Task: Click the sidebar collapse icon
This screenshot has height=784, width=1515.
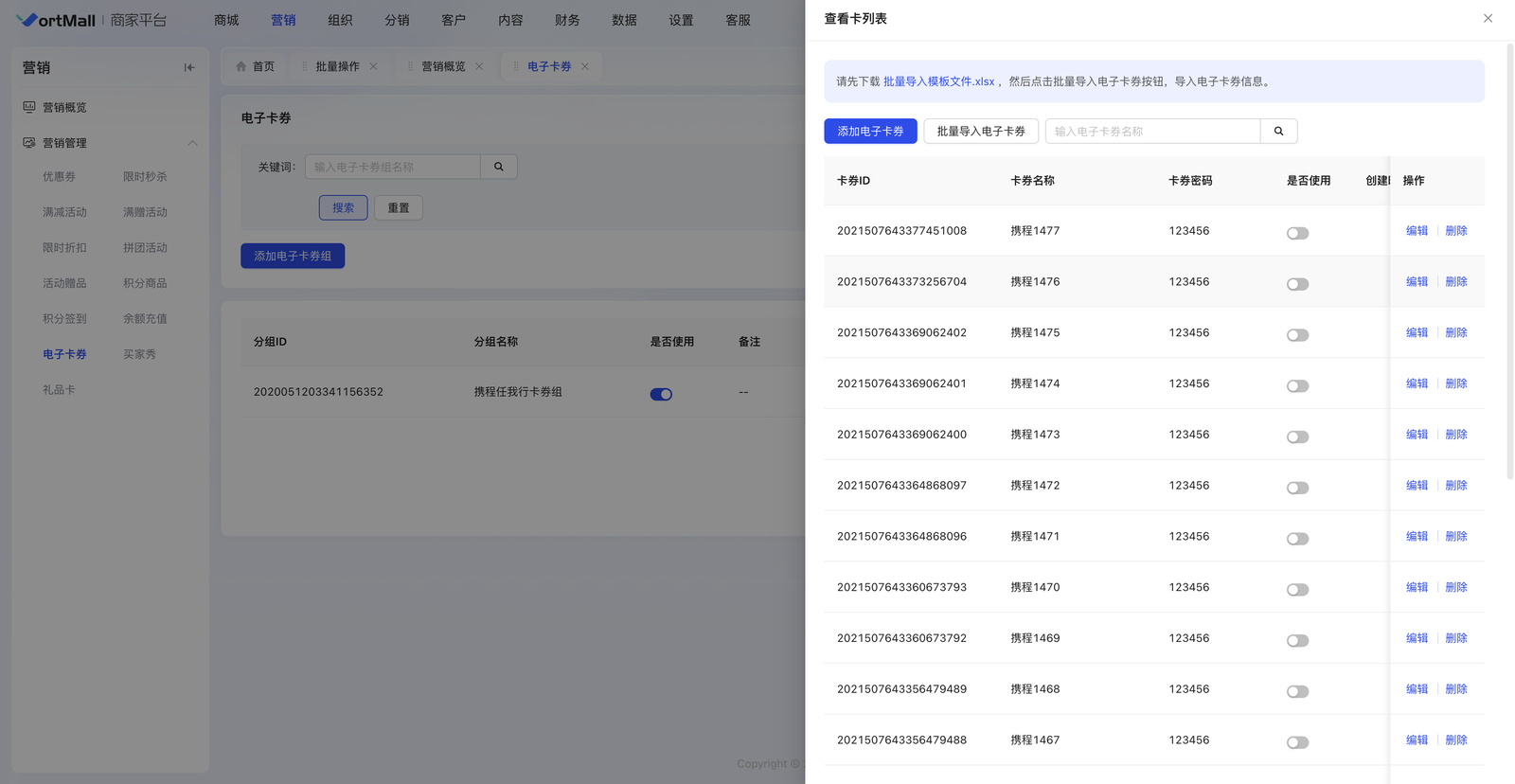Action: click(x=189, y=68)
